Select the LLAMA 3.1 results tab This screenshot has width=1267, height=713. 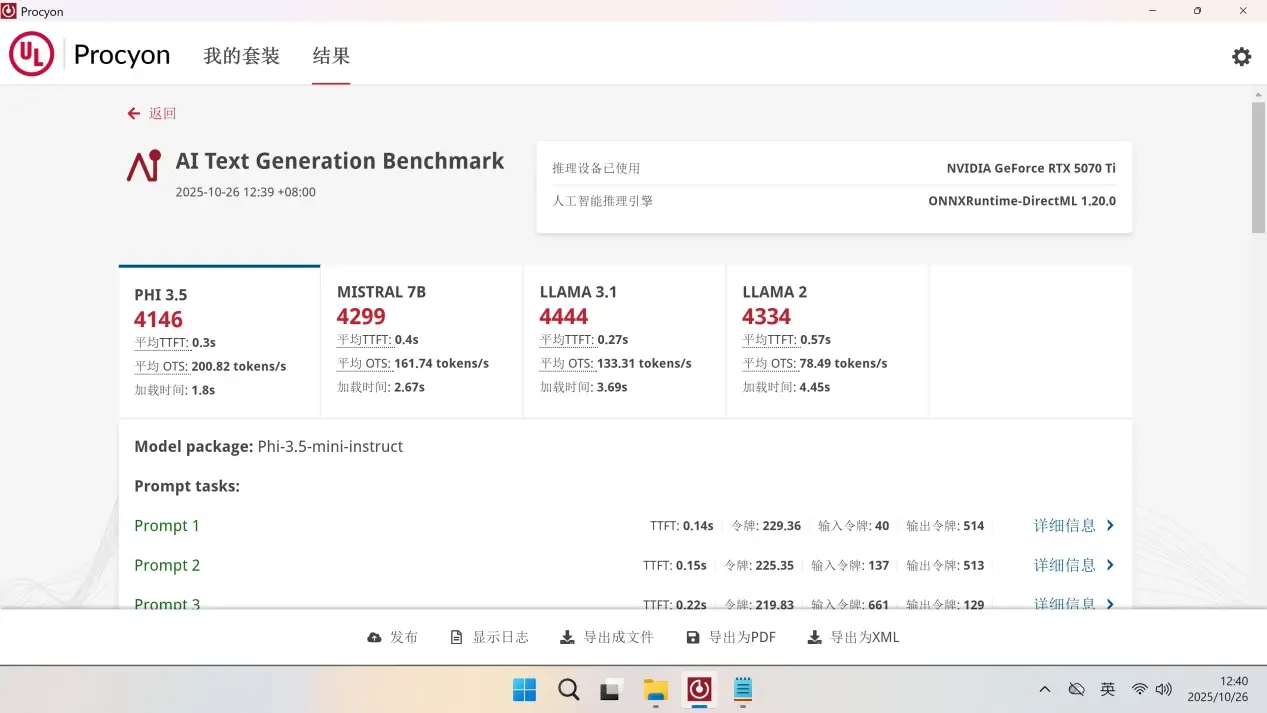(625, 341)
